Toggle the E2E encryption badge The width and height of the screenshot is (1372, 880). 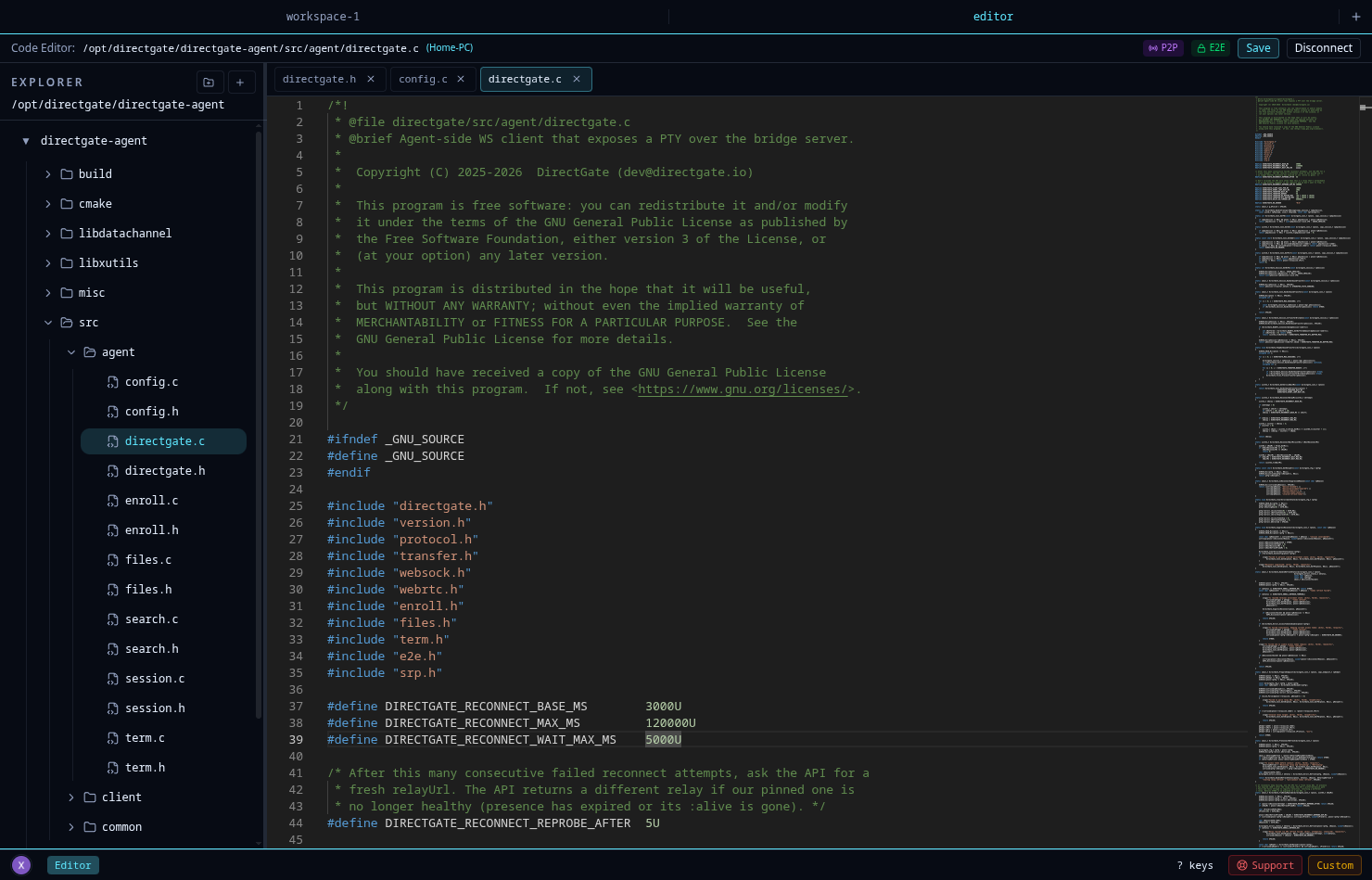(1211, 48)
